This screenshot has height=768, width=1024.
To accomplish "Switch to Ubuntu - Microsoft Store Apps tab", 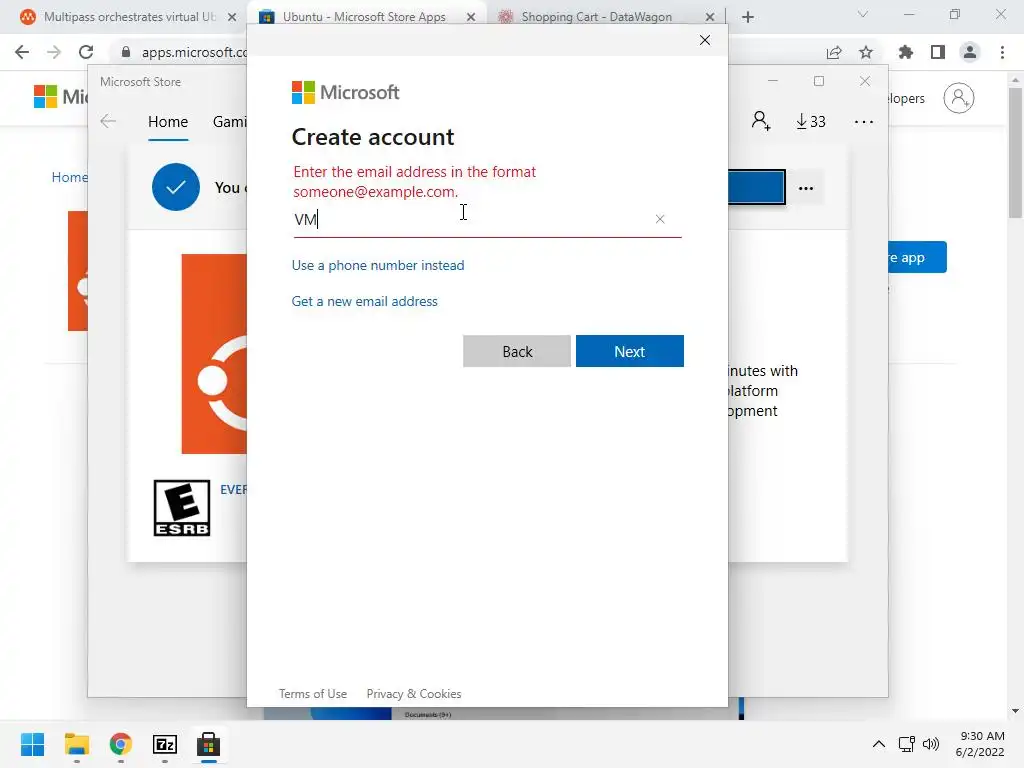I will tap(364, 17).
